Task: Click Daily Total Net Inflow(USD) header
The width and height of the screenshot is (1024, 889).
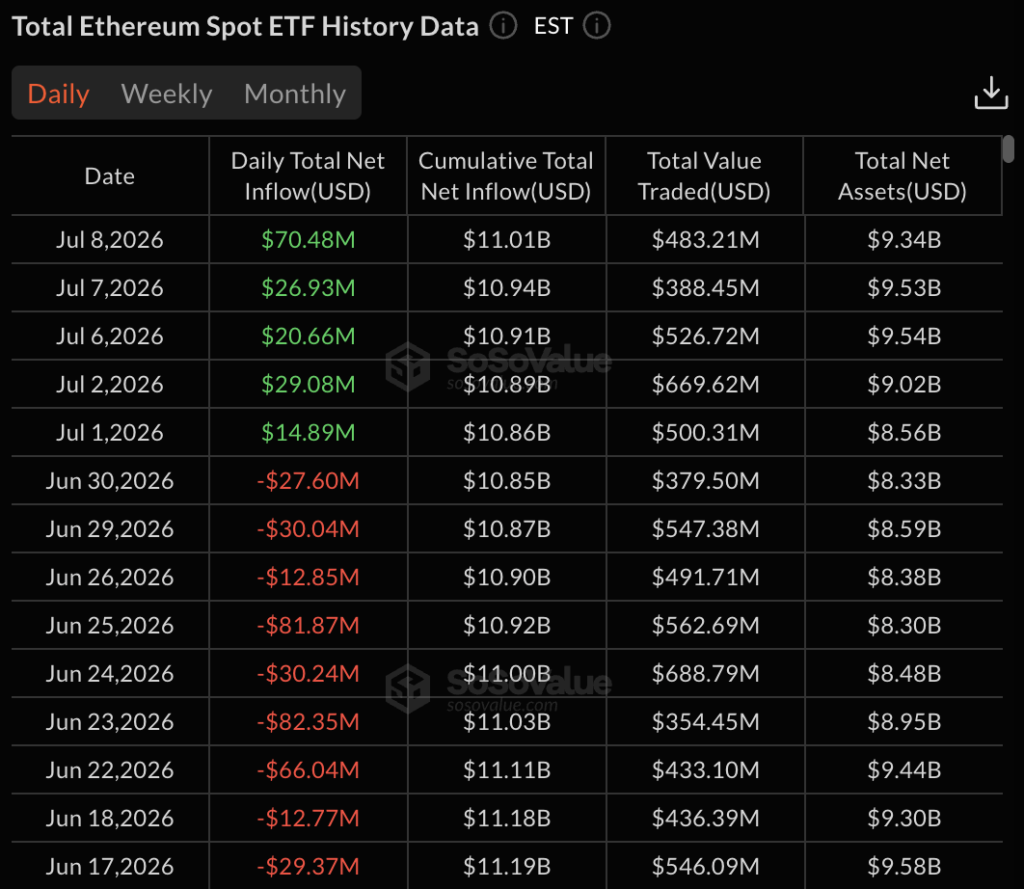Action: tap(308, 176)
